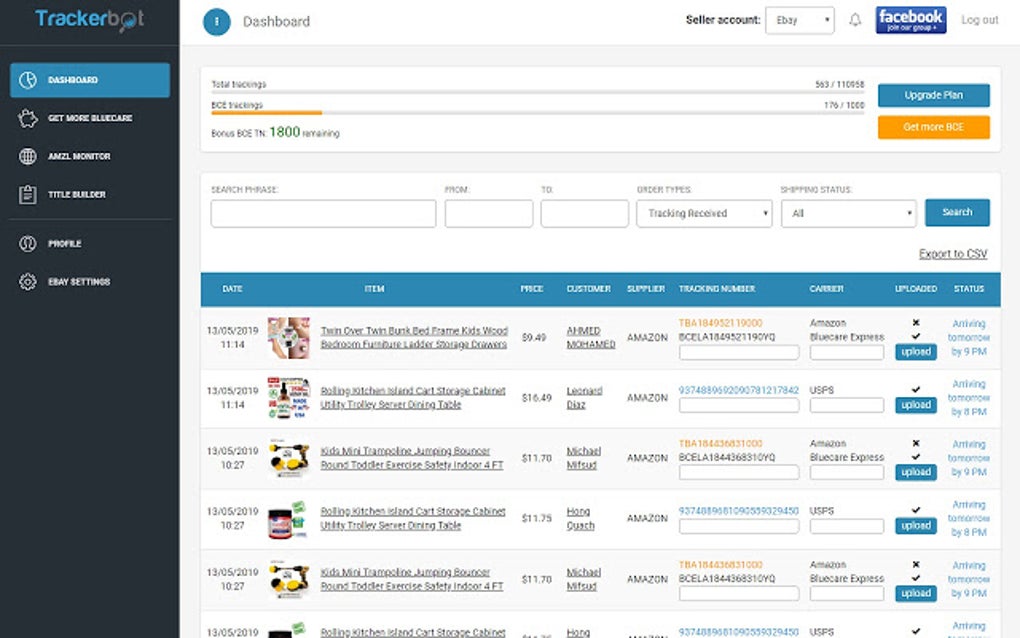Click the BCE trackings progress bar
The image size is (1020, 638).
pos(537,113)
